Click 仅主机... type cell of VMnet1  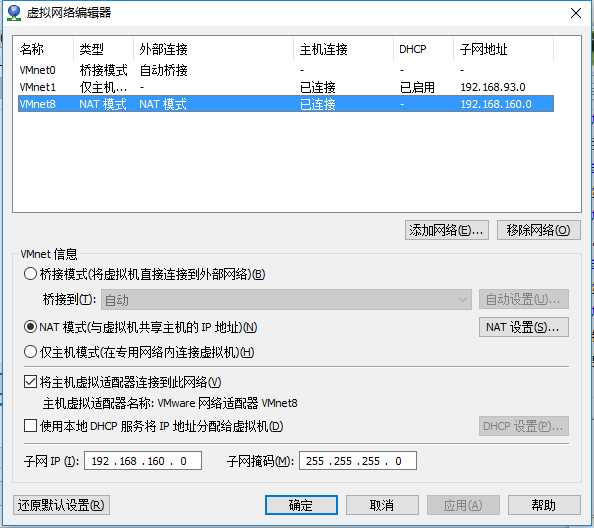pyautogui.click(x=103, y=87)
